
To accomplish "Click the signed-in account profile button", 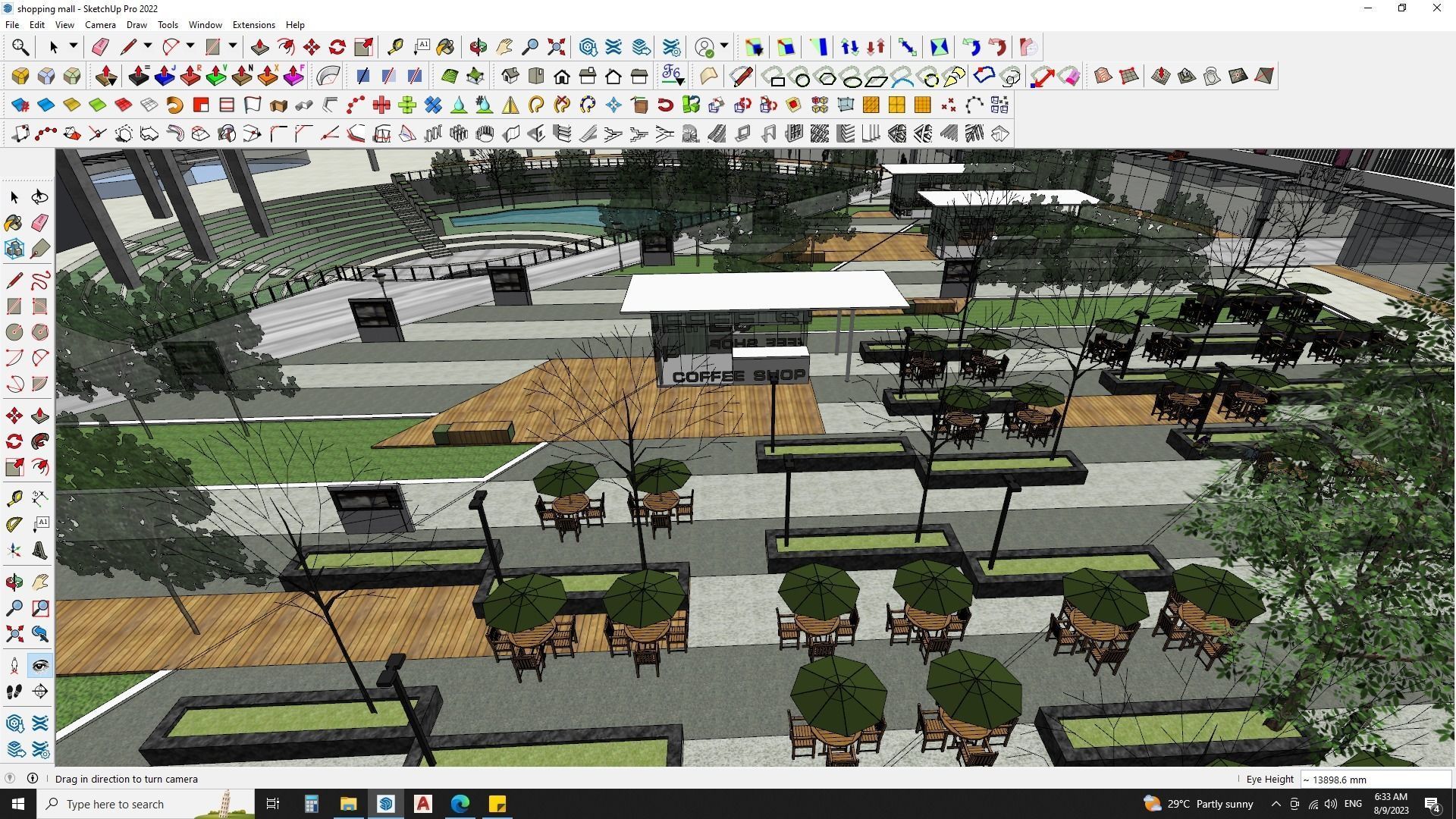I will (704, 47).
